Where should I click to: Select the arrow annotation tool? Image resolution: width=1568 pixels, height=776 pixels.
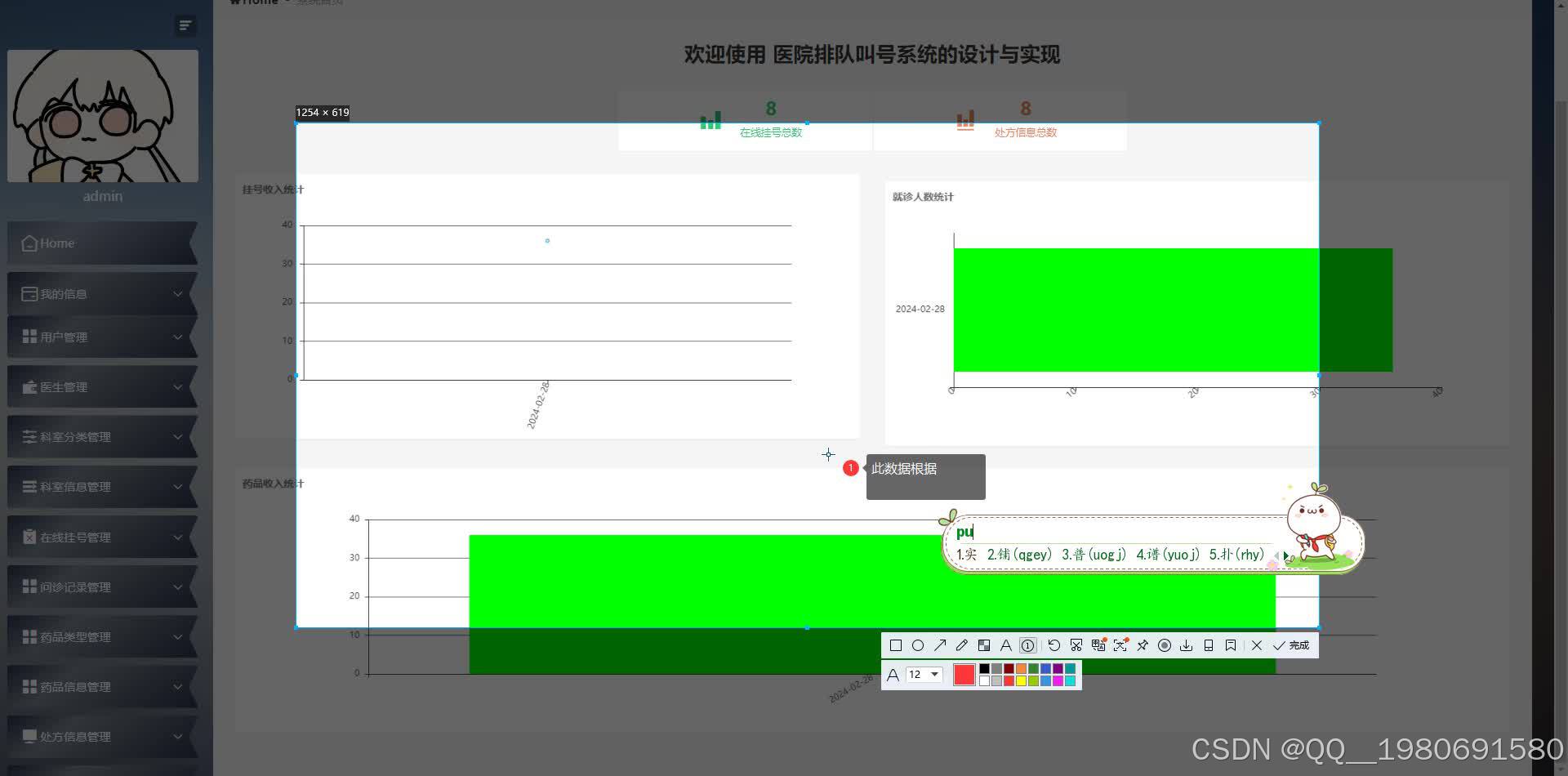(x=941, y=645)
